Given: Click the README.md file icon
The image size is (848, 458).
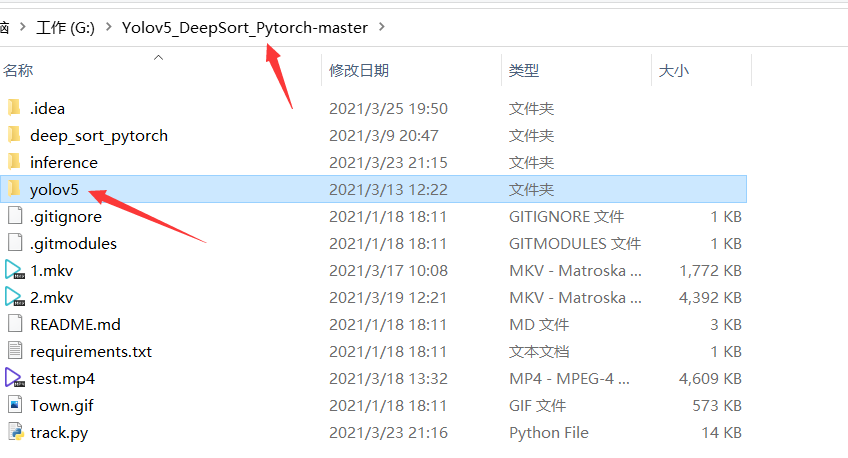Looking at the screenshot, I should pyautogui.click(x=15, y=324).
